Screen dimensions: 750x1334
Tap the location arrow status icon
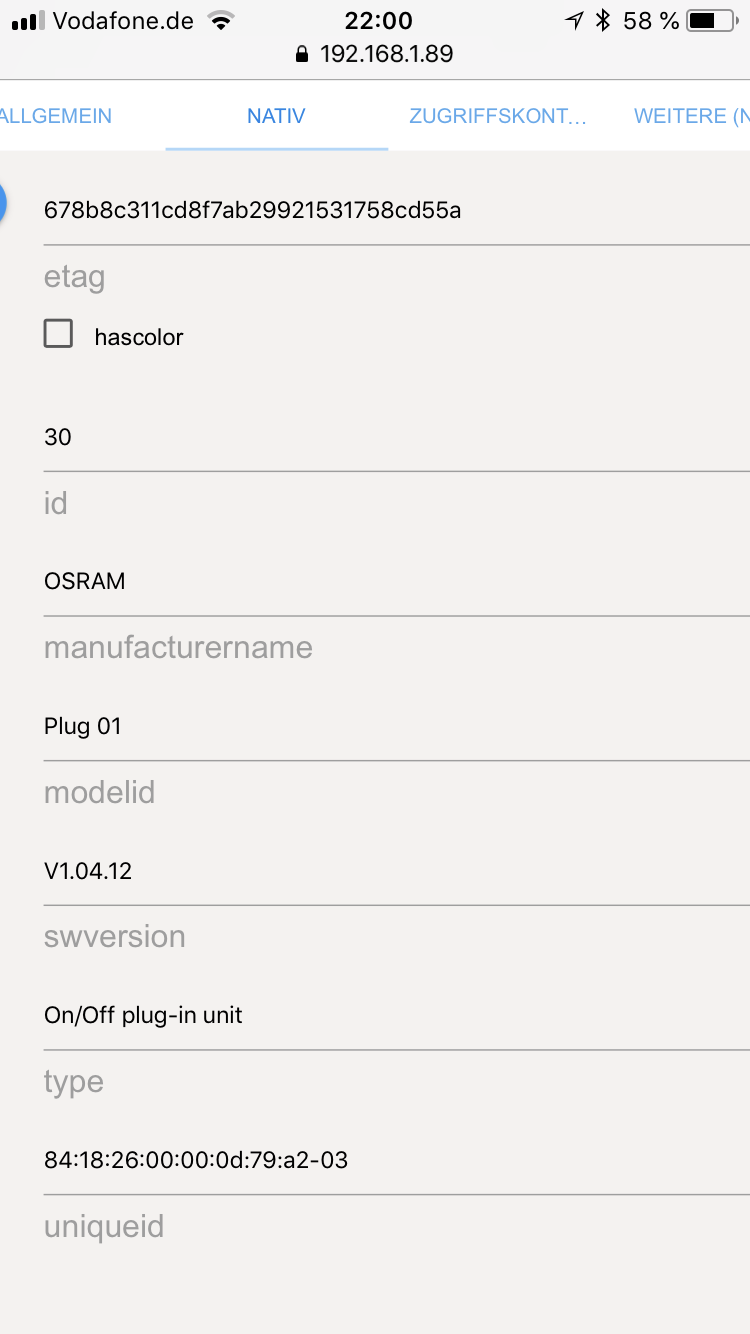pos(574,20)
